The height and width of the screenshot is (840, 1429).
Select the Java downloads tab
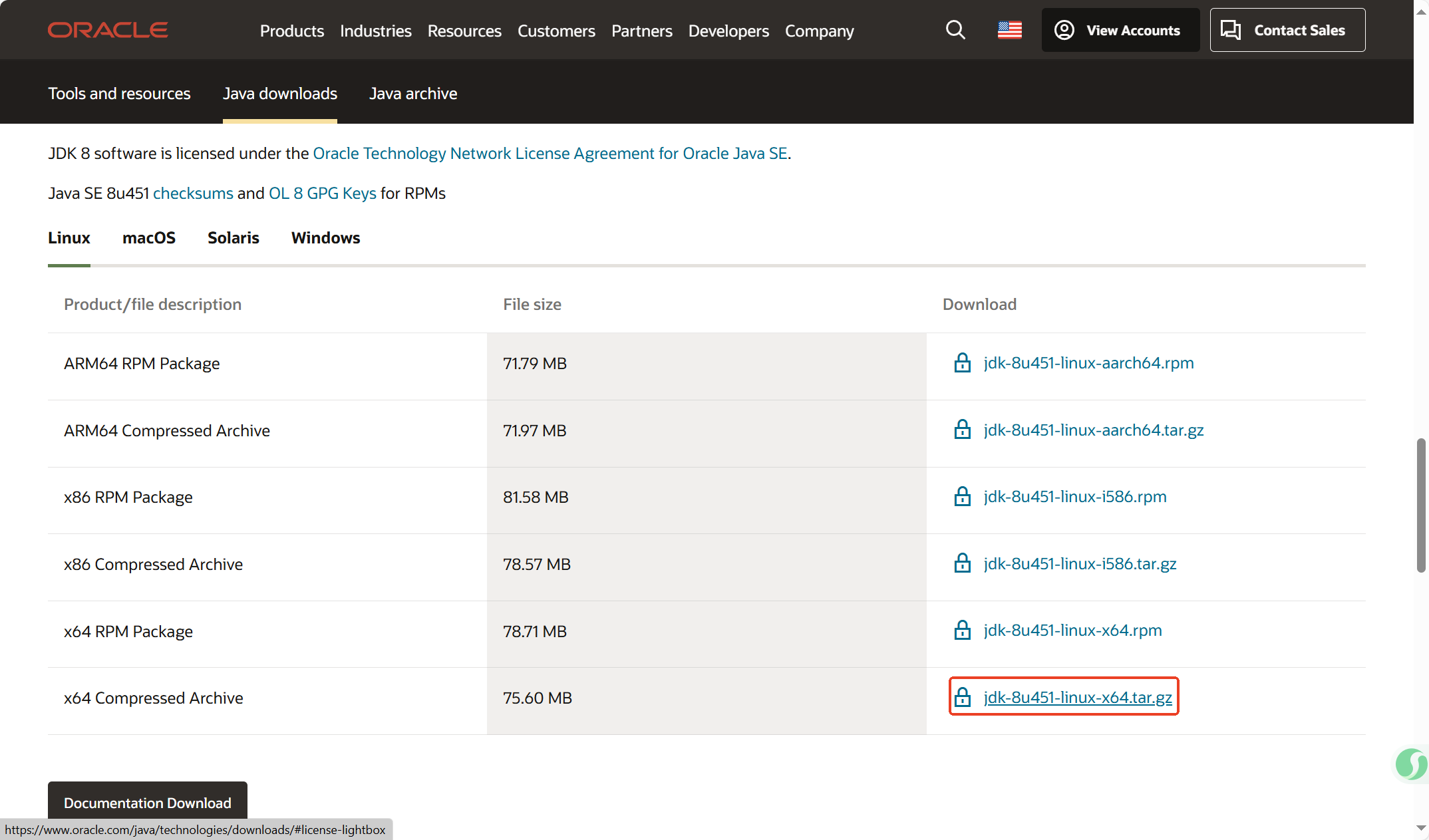[280, 94]
